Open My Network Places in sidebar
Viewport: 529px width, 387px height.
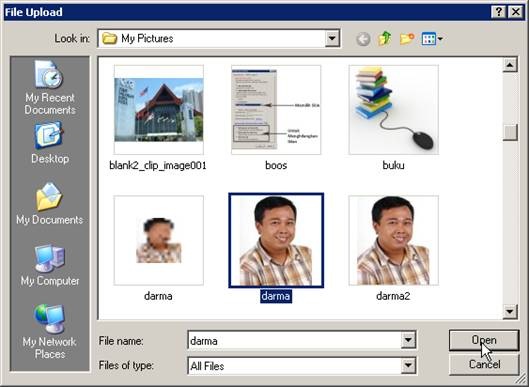[x=50, y=332]
